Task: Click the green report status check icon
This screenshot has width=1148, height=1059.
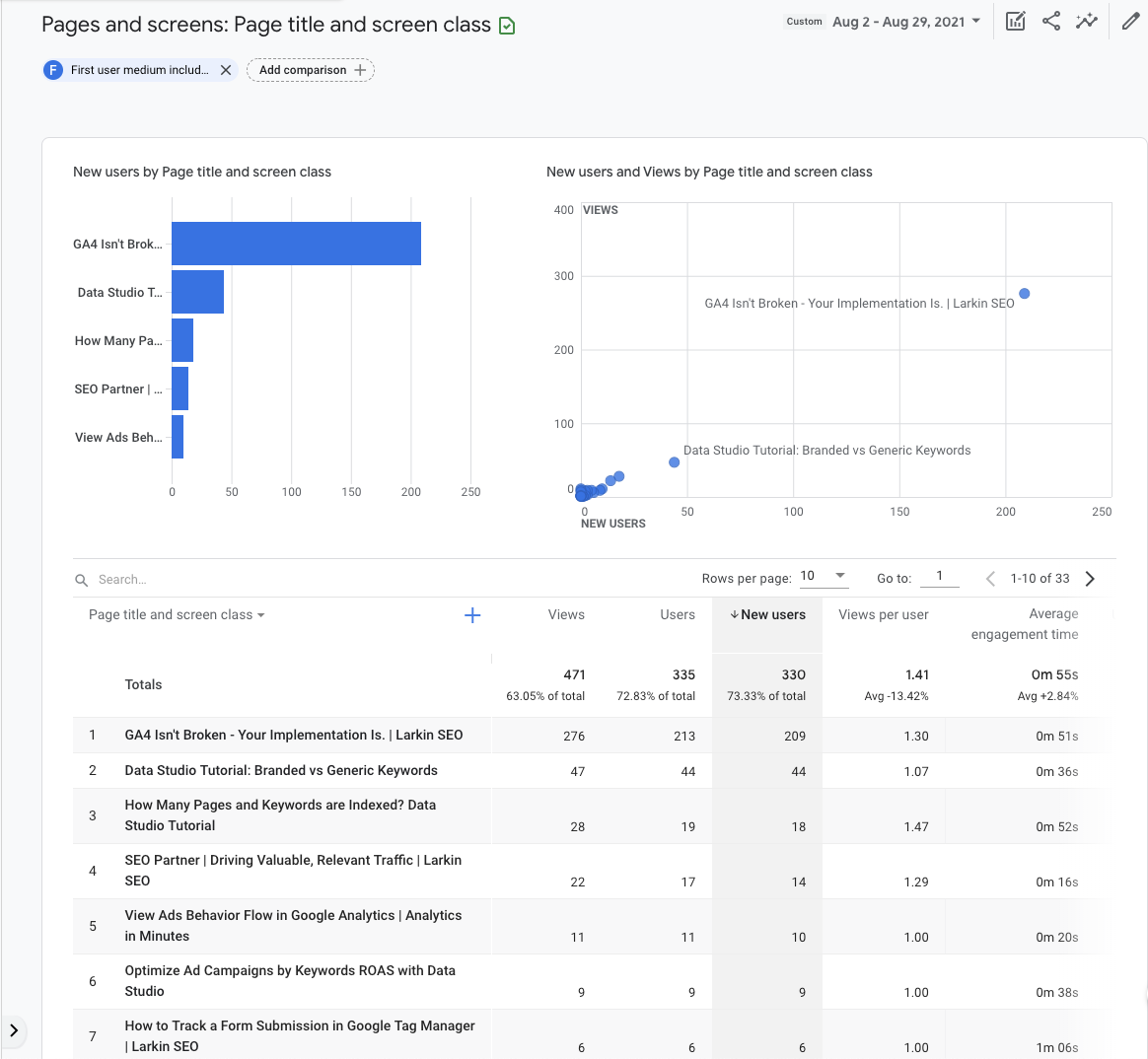Action: pos(507,26)
